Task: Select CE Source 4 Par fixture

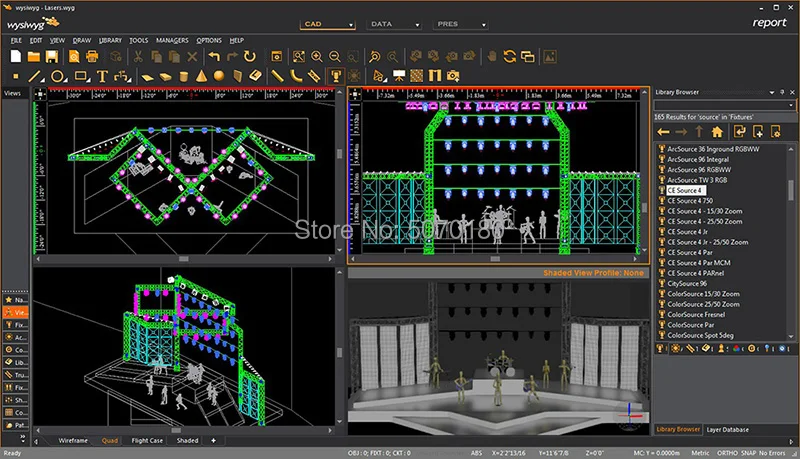Action: pyautogui.click(x=690, y=252)
